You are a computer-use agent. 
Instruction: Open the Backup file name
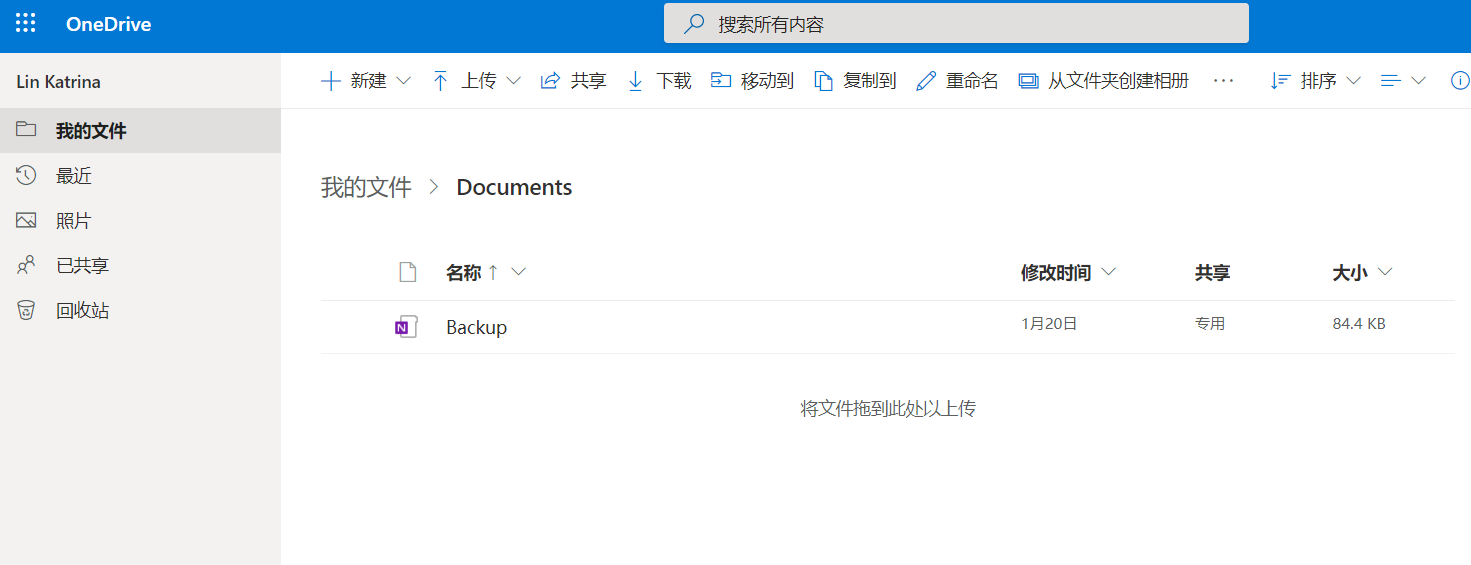coord(476,327)
